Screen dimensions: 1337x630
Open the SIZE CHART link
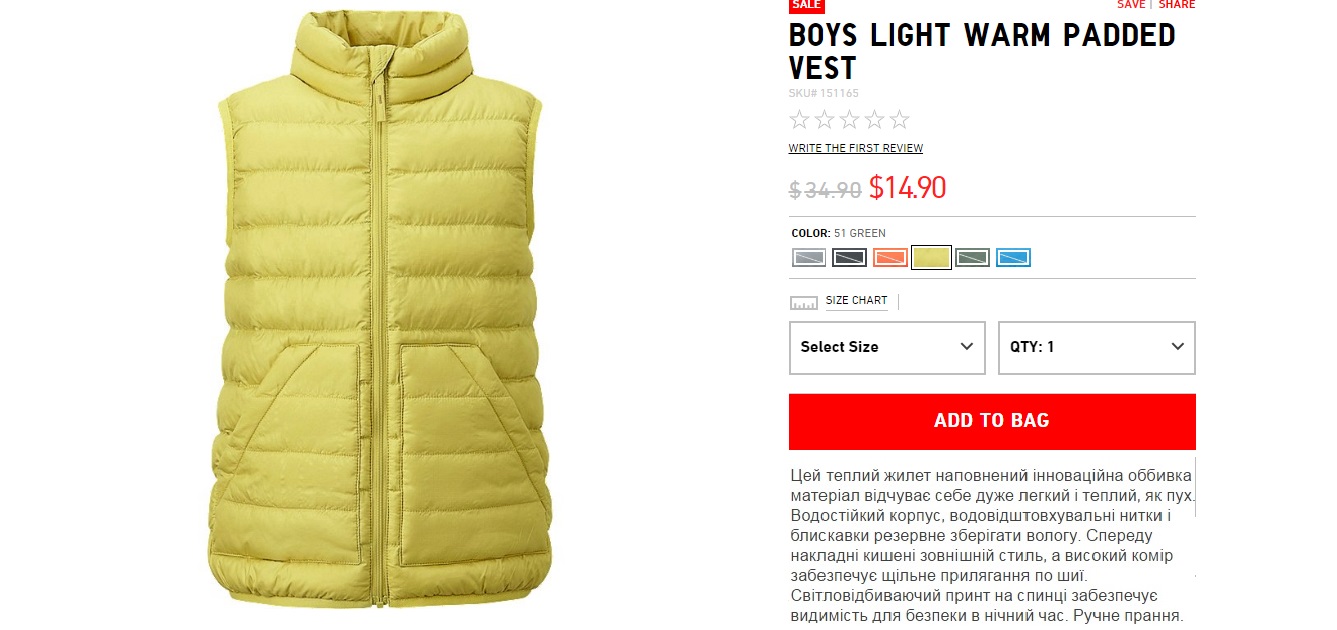856,301
